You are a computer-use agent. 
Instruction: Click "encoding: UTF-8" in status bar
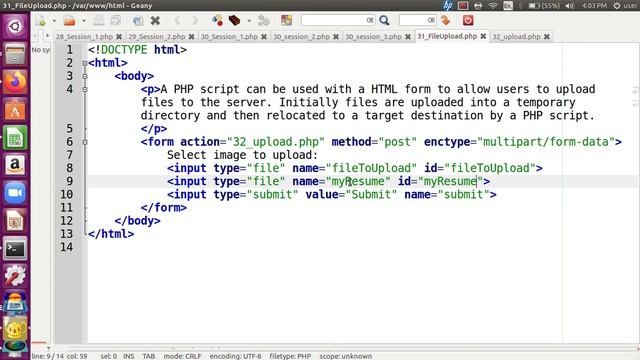[235, 356]
